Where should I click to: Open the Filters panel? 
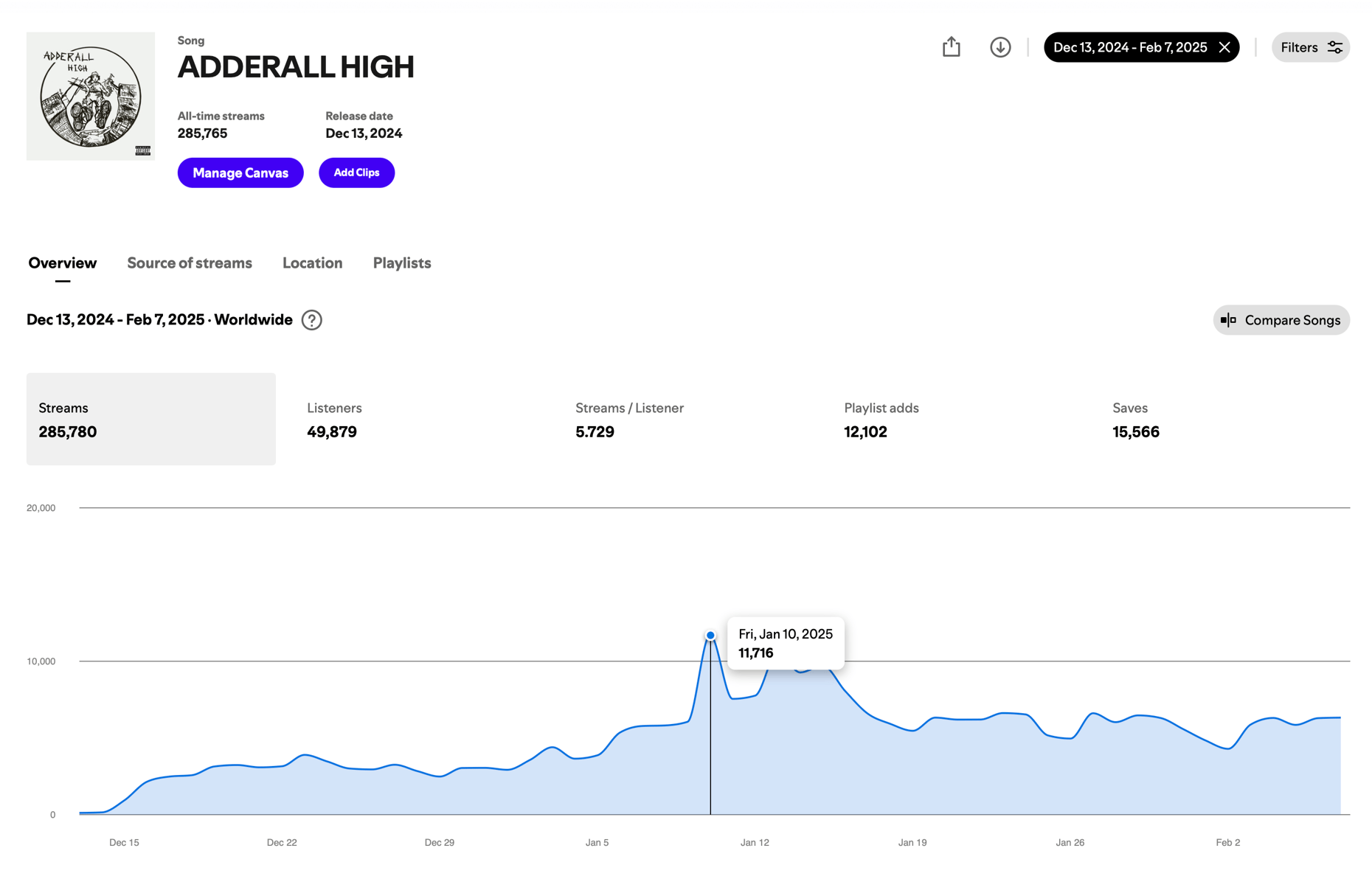coord(1311,46)
